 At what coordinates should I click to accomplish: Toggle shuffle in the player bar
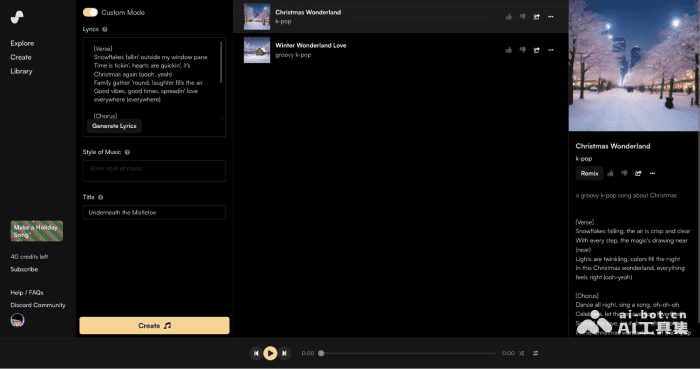tap(521, 353)
